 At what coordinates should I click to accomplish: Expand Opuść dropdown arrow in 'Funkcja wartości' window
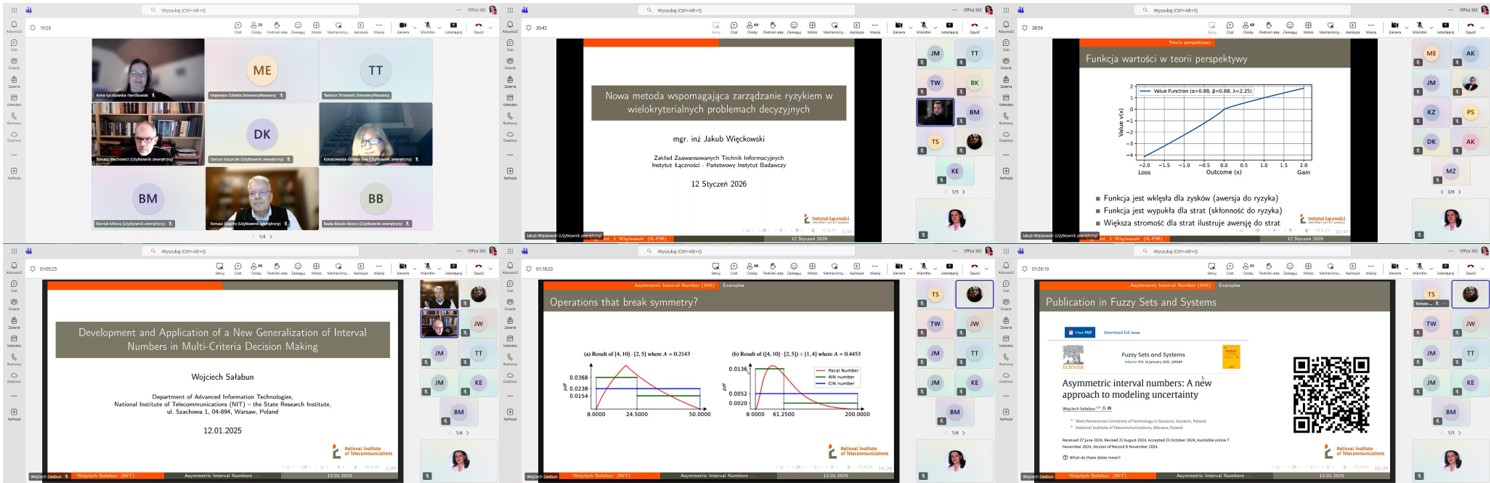(x=1482, y=26)
